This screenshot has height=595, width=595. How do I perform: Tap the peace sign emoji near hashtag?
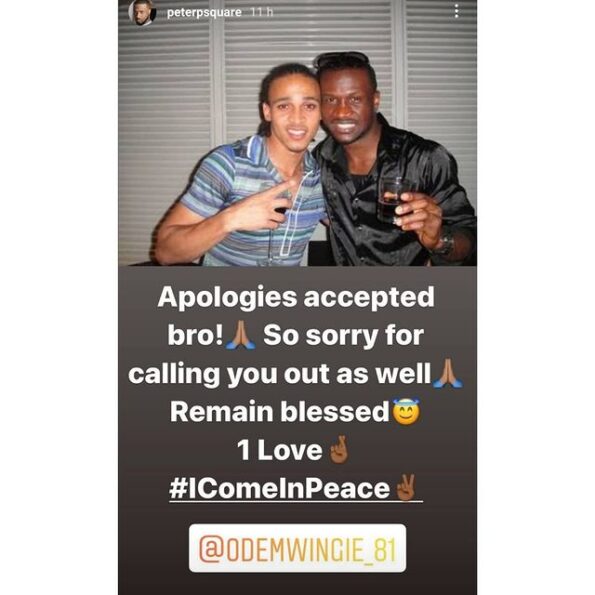click(406, 488)
